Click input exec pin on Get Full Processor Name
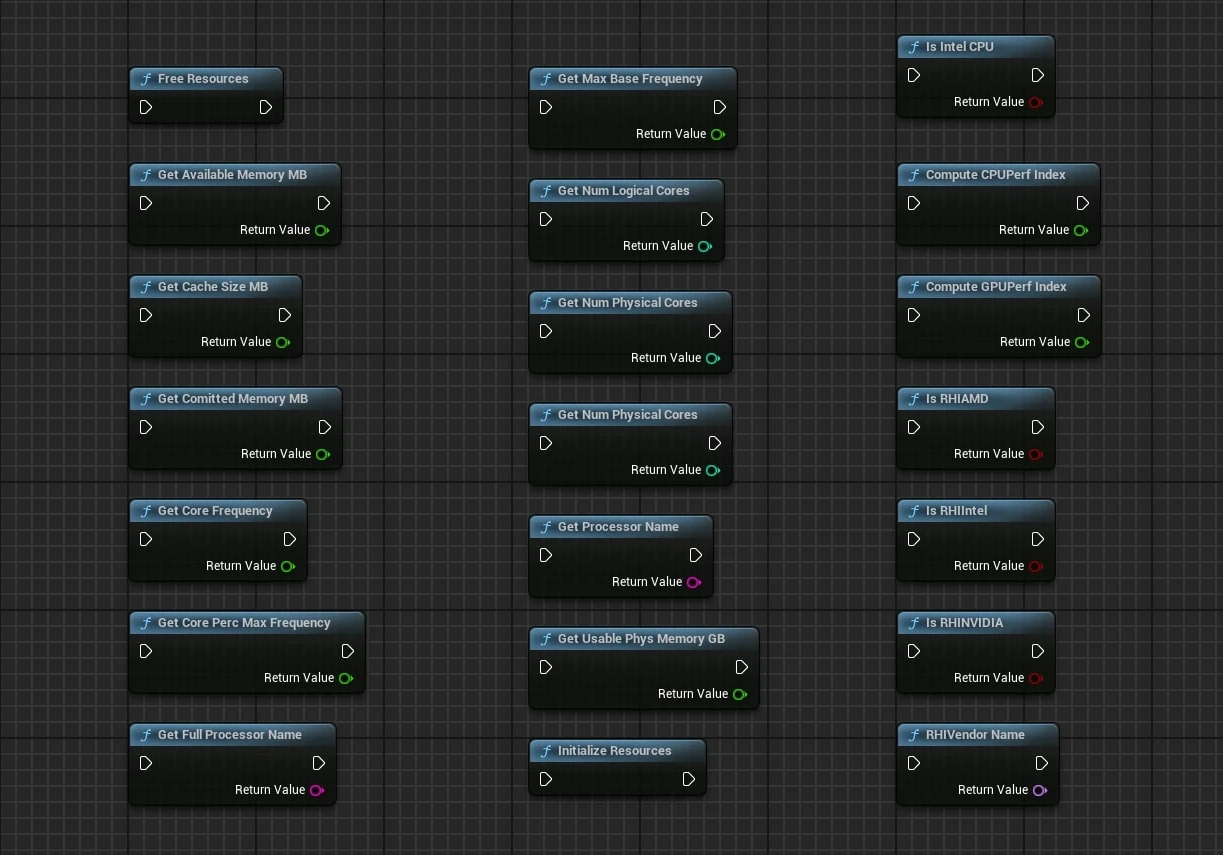The height and width of the screenshot is (855, 1223). pyautogui.click(x=146, y=763)
